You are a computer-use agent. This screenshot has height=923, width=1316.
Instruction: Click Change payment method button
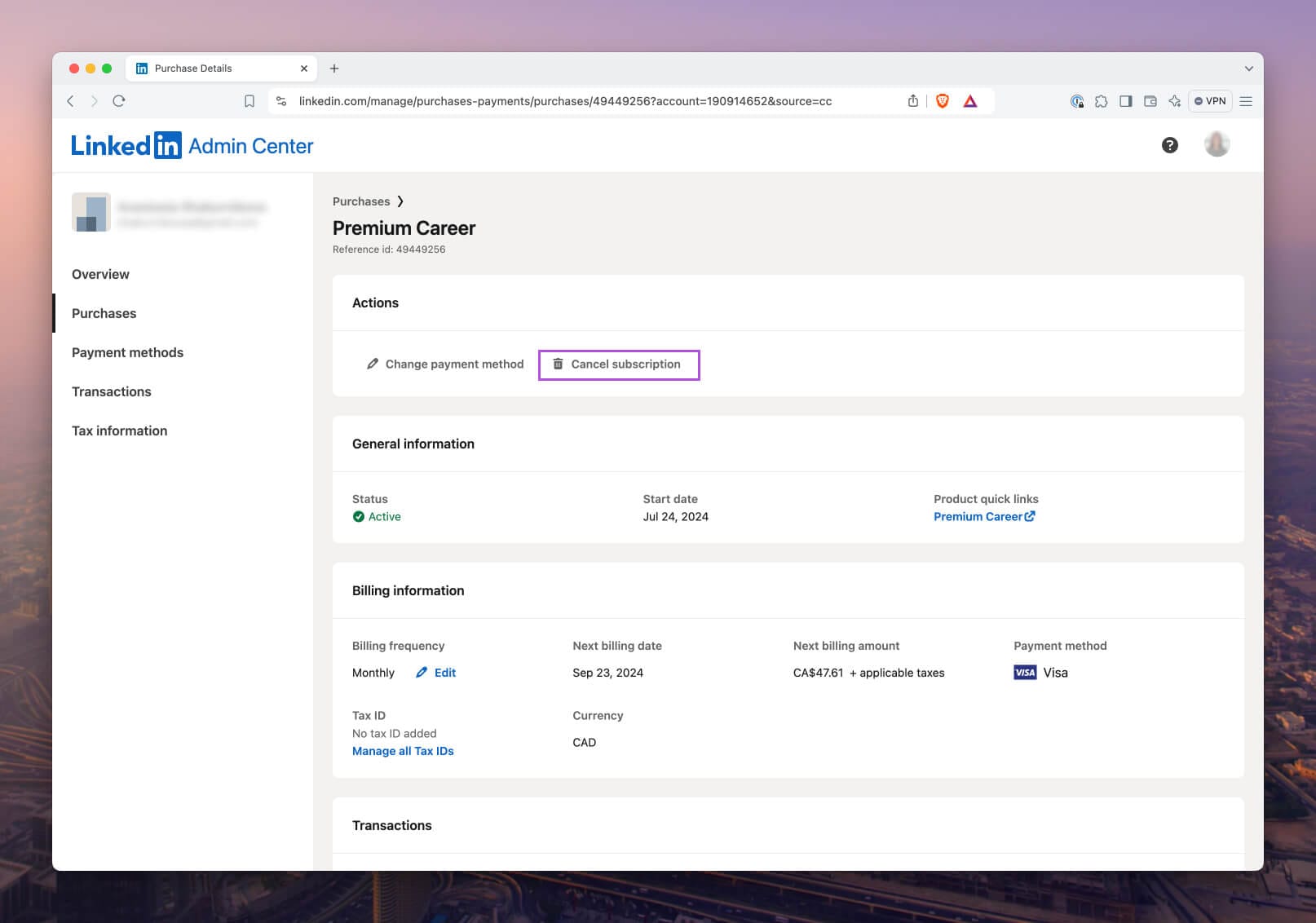445,364
